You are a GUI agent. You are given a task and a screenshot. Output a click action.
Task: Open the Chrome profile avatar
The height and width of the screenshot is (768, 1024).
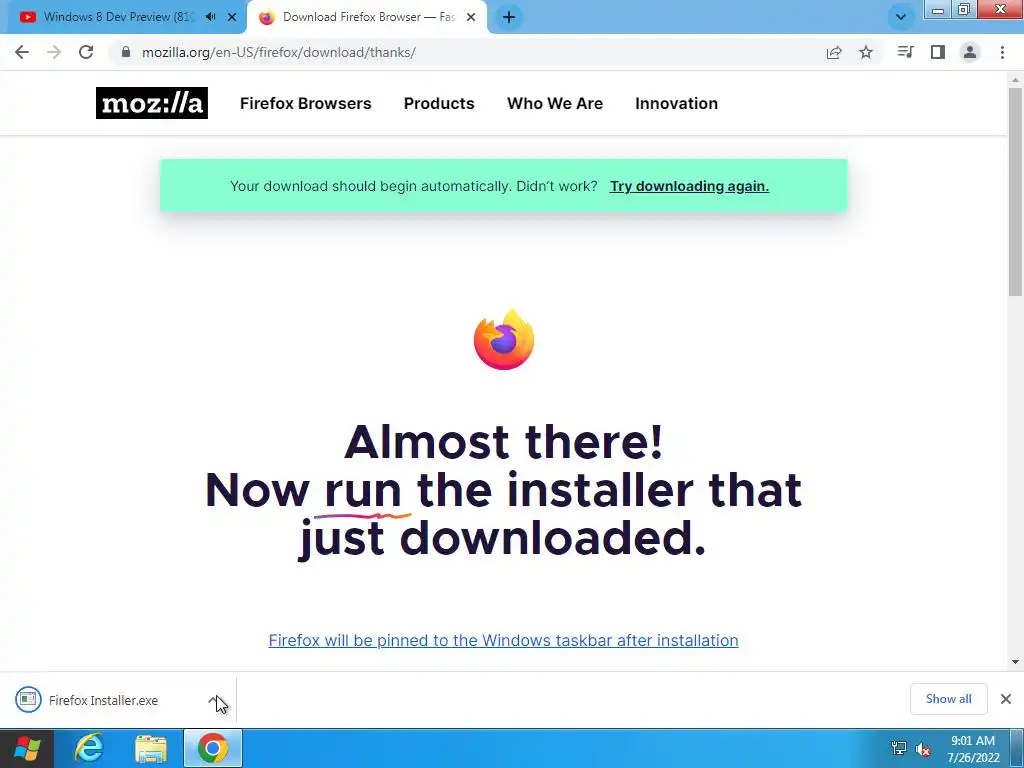[x=970, y=52]
